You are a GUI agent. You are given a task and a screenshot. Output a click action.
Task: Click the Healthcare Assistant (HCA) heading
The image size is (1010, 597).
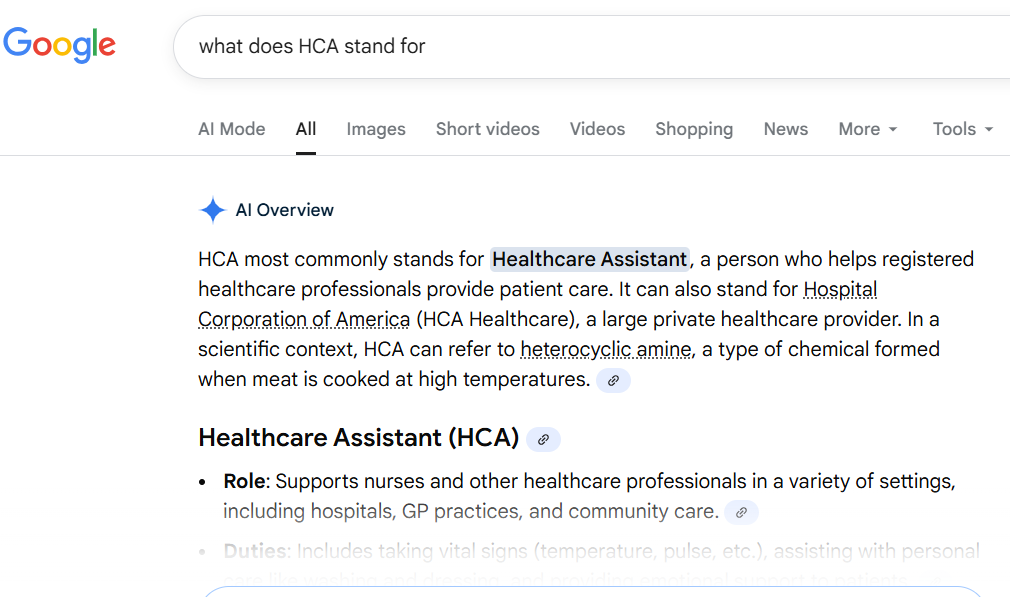[x=358, y=438]
